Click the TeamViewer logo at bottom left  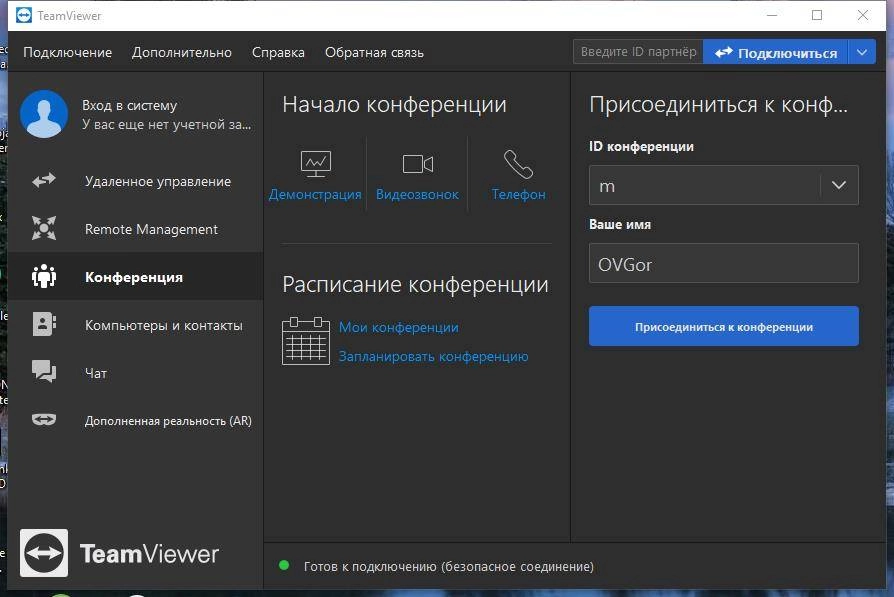[x=120, y=553]
